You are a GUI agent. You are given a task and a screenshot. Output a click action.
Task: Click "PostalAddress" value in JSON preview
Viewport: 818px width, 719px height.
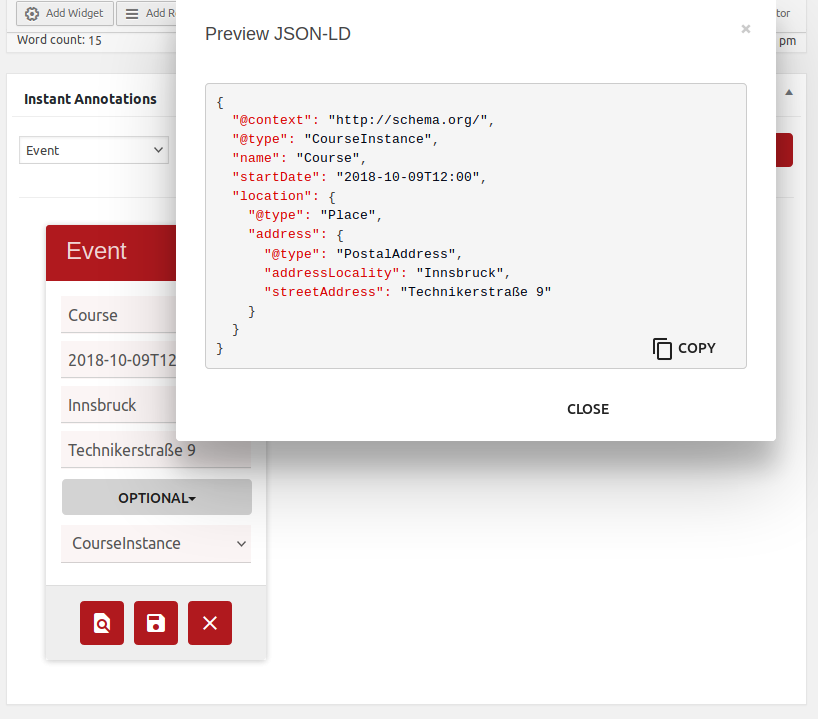point(396,254)
